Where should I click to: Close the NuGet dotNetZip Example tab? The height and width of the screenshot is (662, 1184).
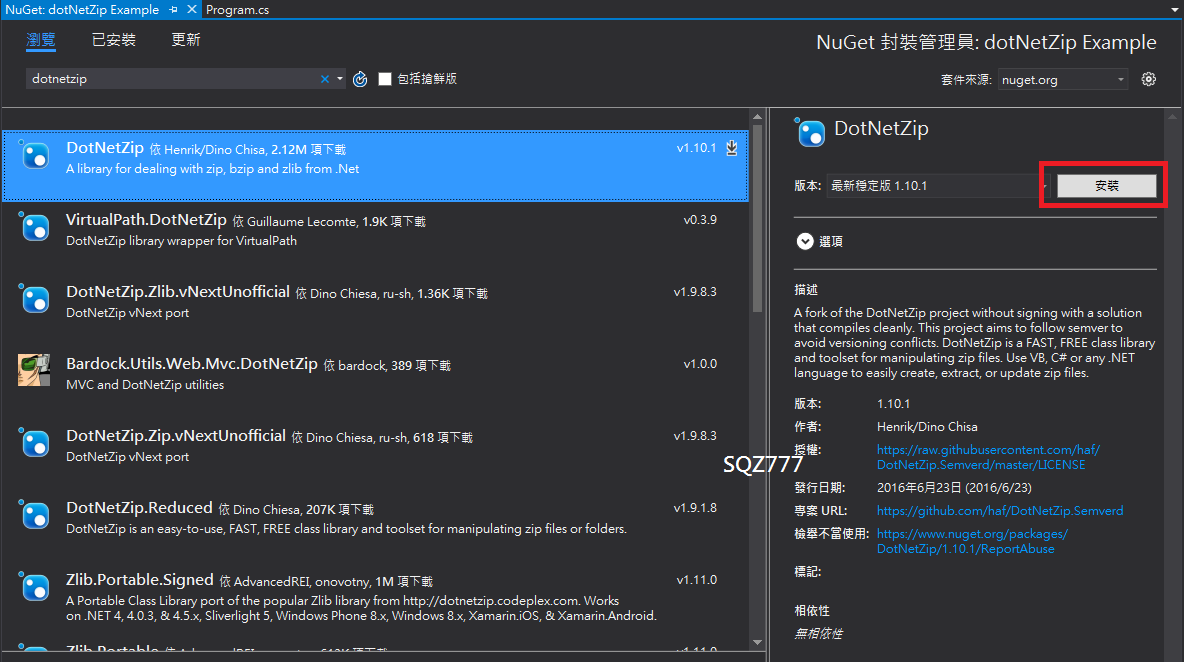pyautogui.click(x=192, y=9)
